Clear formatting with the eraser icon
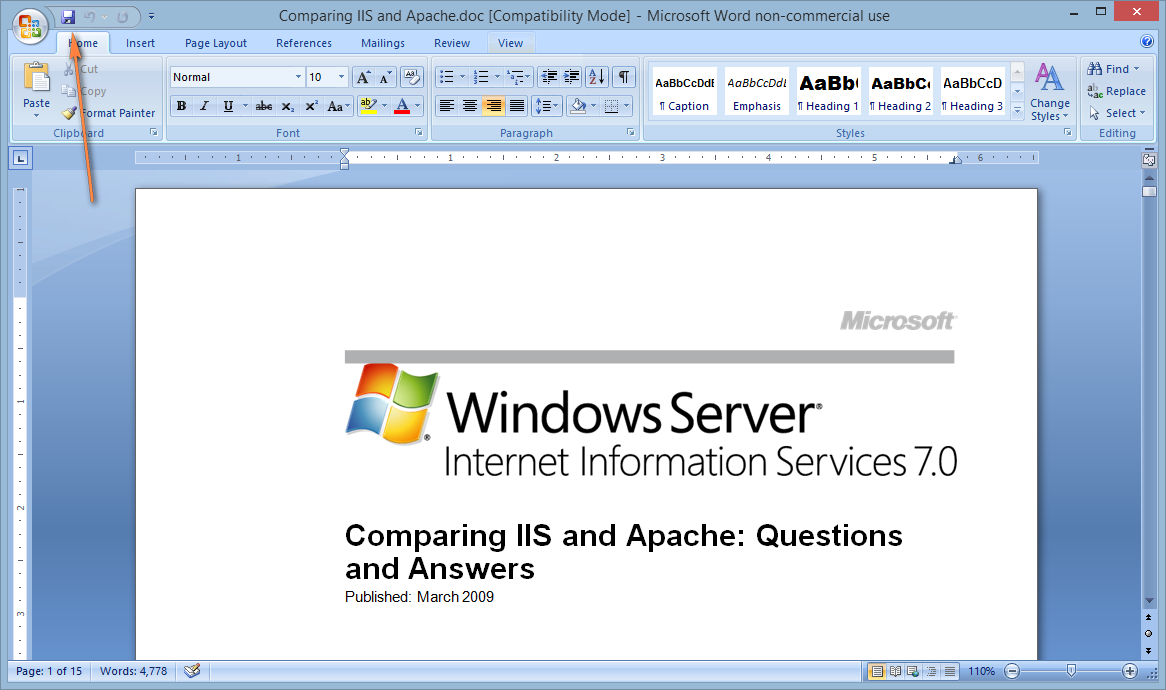 411,77
